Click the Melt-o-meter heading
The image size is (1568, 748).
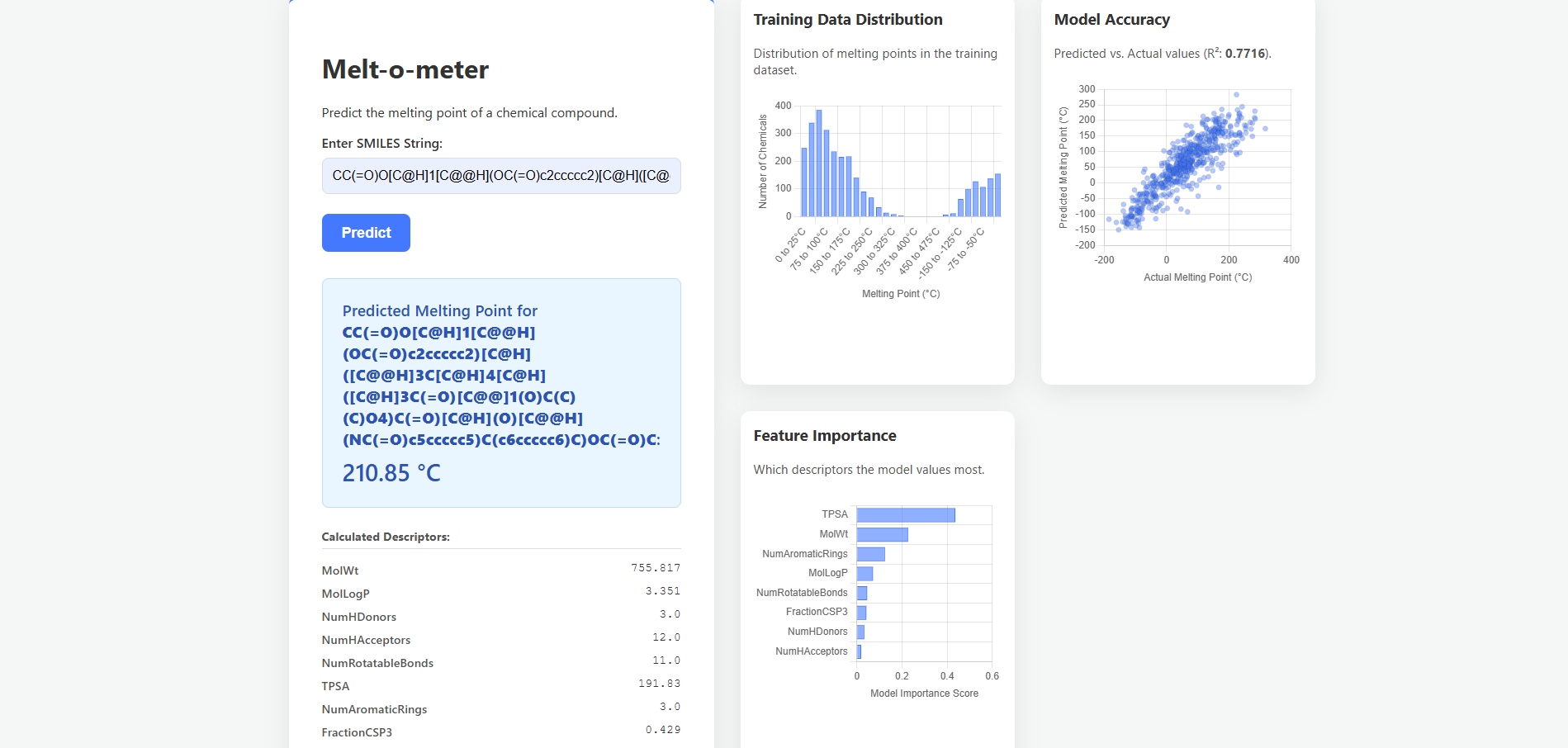405,69
